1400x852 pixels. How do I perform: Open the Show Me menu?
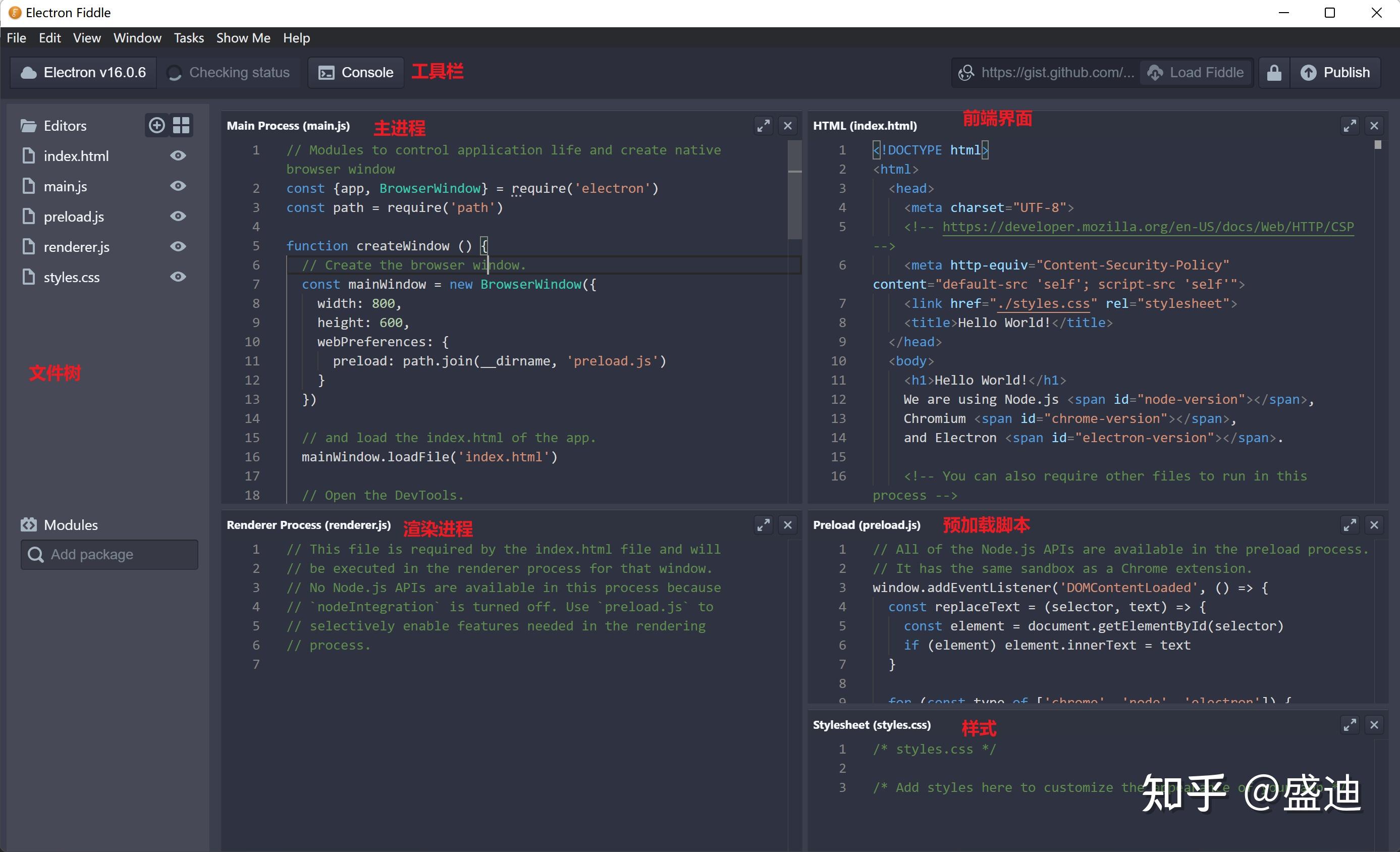coord(243,38)
